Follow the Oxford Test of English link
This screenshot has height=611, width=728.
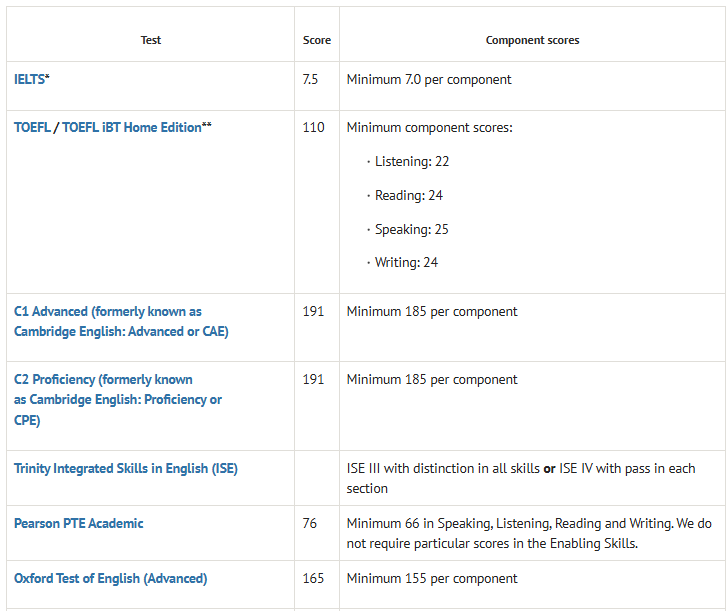tap(111, 578)
